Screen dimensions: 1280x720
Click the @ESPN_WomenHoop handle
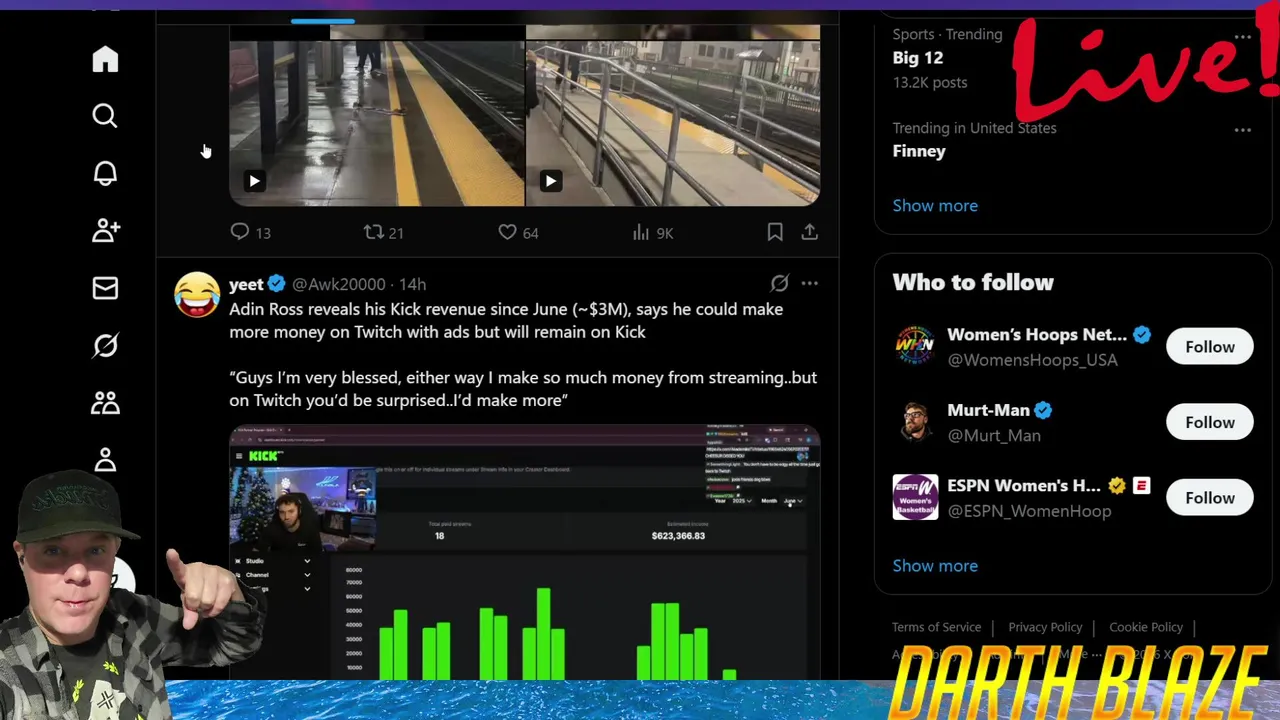point(1029,511)
